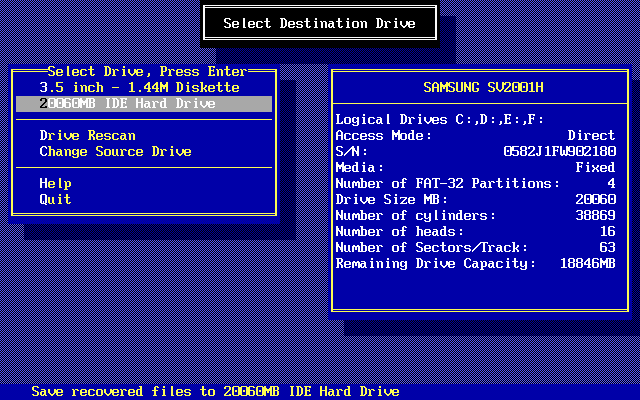Click serial number 0582J1FW902180
640x400 pixels.
(x=560, y=151)
